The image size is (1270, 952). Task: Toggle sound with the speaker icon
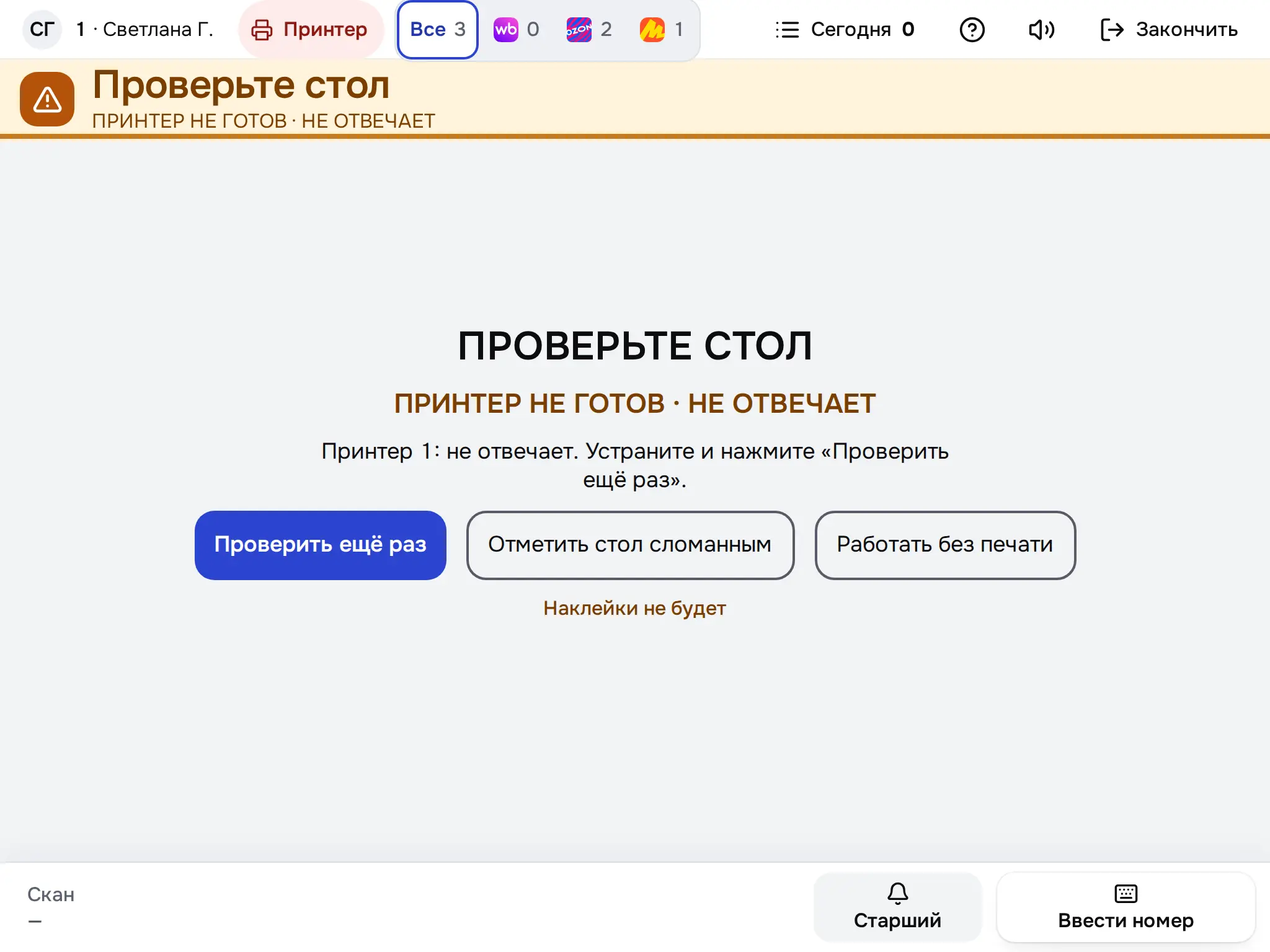(1041, 29)
